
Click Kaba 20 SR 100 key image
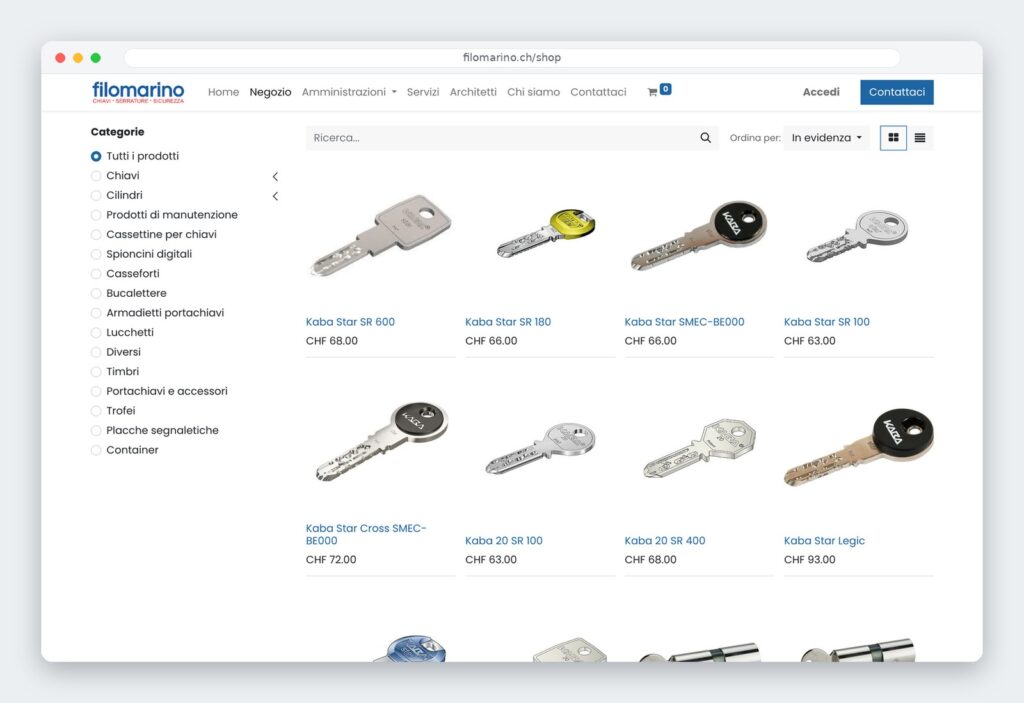pos(540,448)
